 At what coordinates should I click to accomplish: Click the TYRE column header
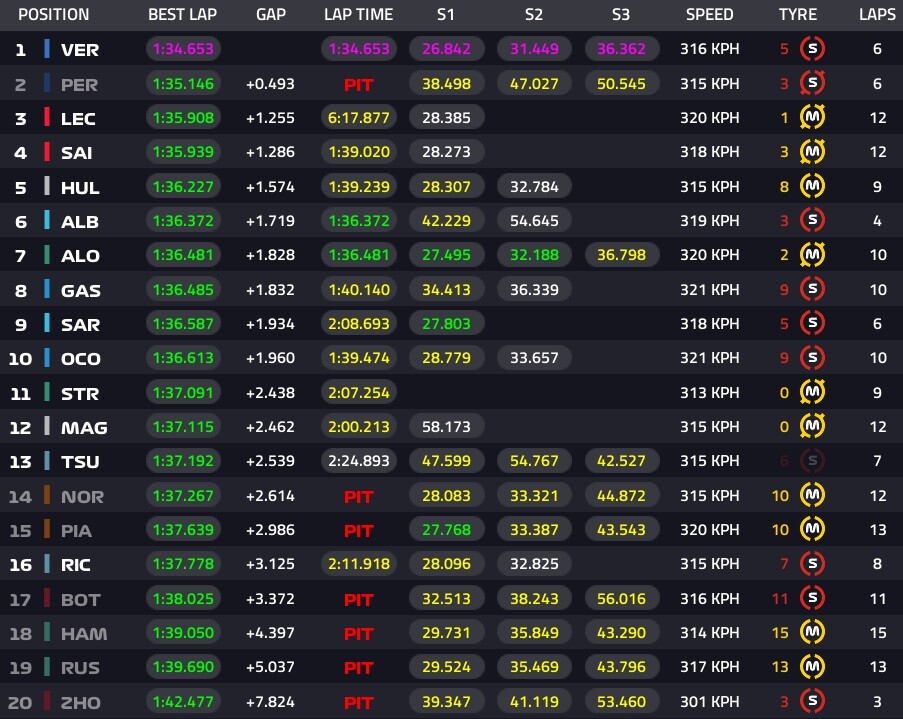point(798,15)
